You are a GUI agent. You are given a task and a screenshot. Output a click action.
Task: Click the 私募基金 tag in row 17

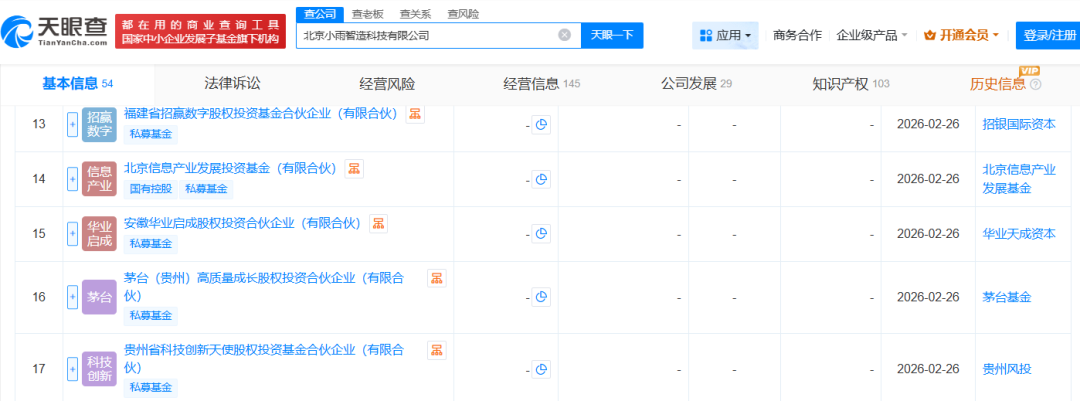(x=150, y=387)
